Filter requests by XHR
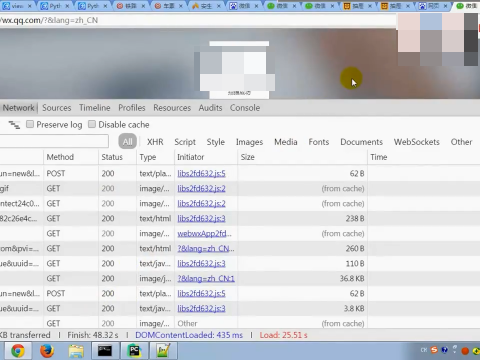Screen dimensions: 480x360 [x=155, y=142]
